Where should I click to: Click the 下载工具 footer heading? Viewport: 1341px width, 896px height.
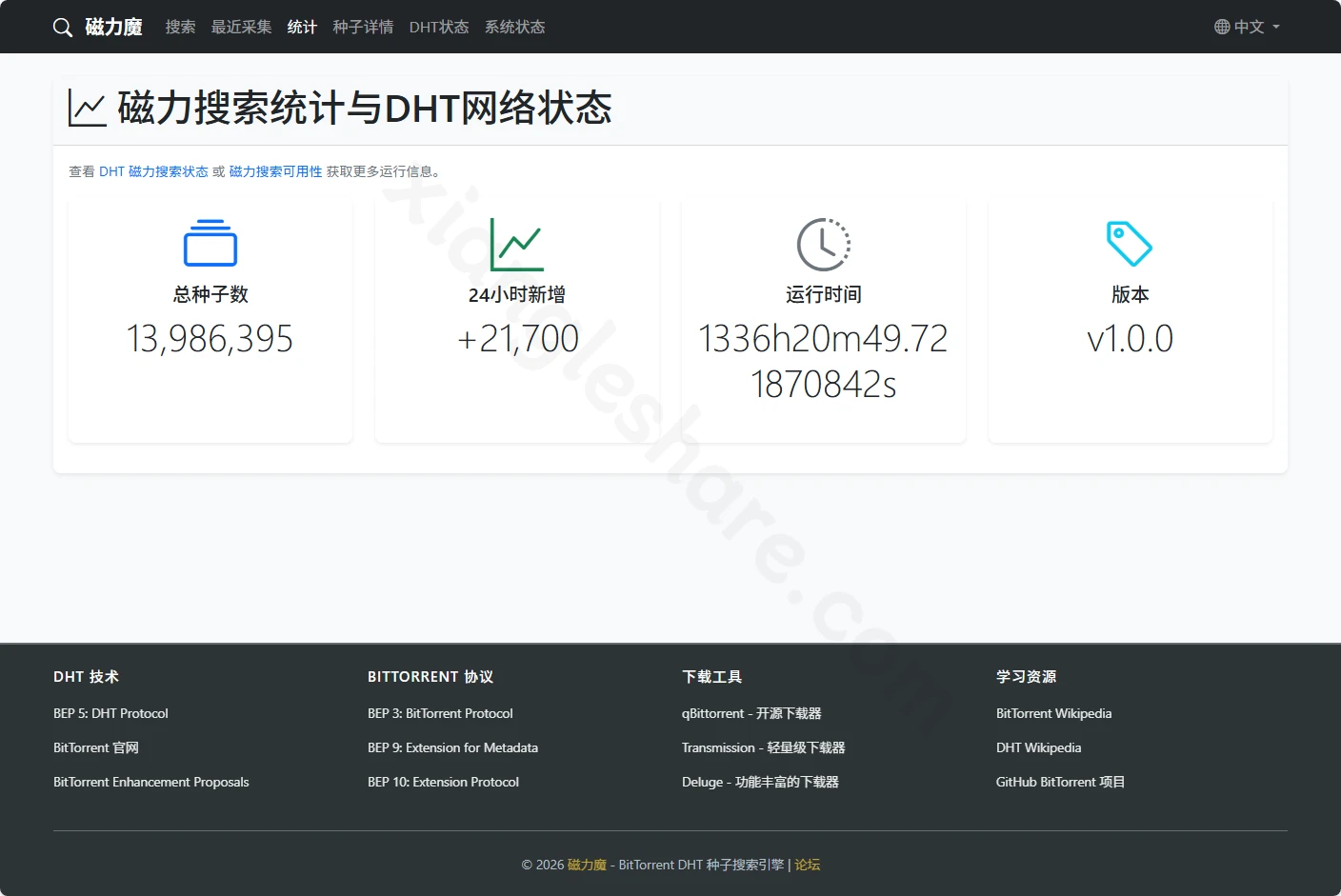[x=711, y=676]
